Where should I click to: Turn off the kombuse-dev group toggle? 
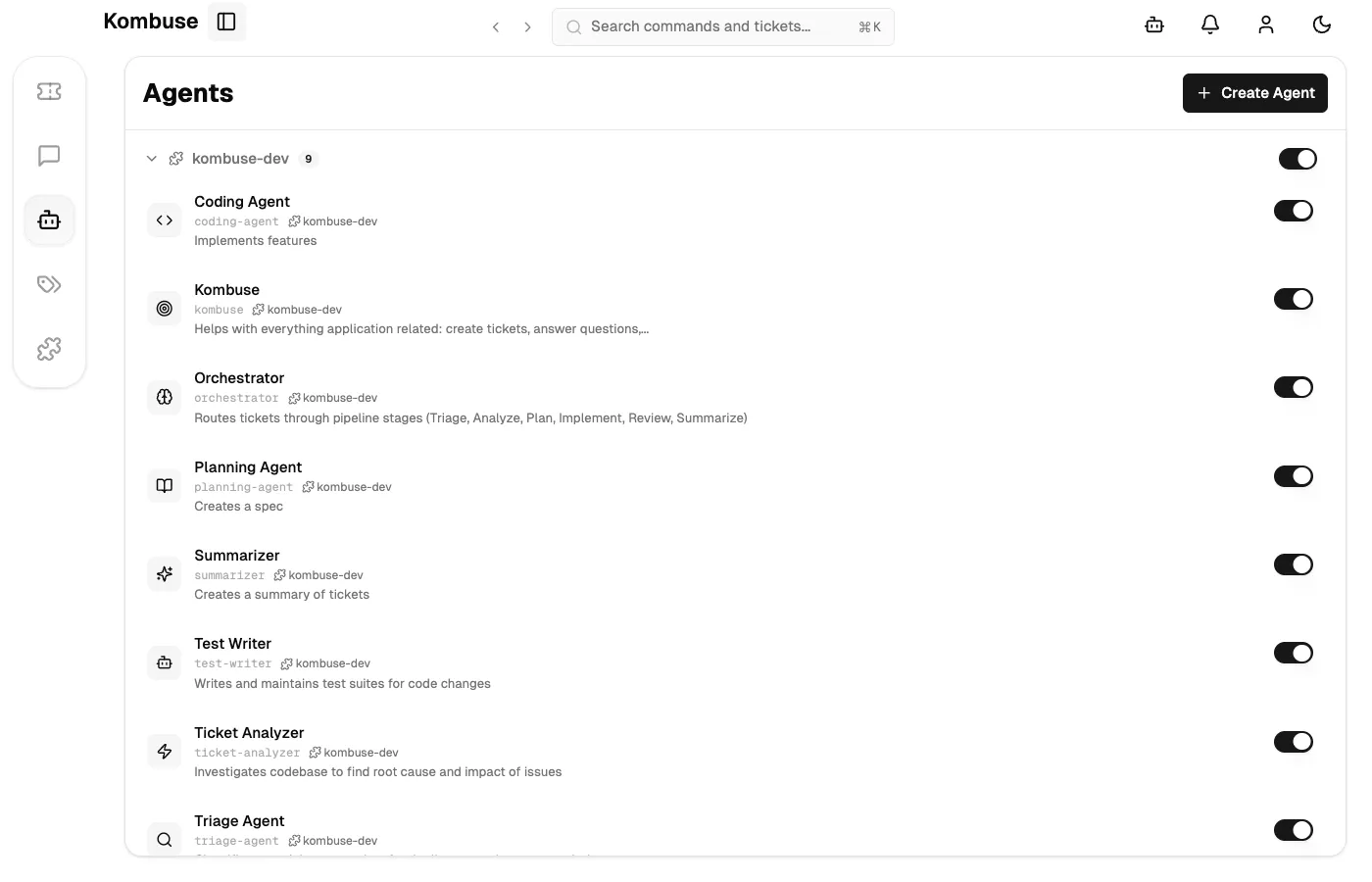(1298, 158)
